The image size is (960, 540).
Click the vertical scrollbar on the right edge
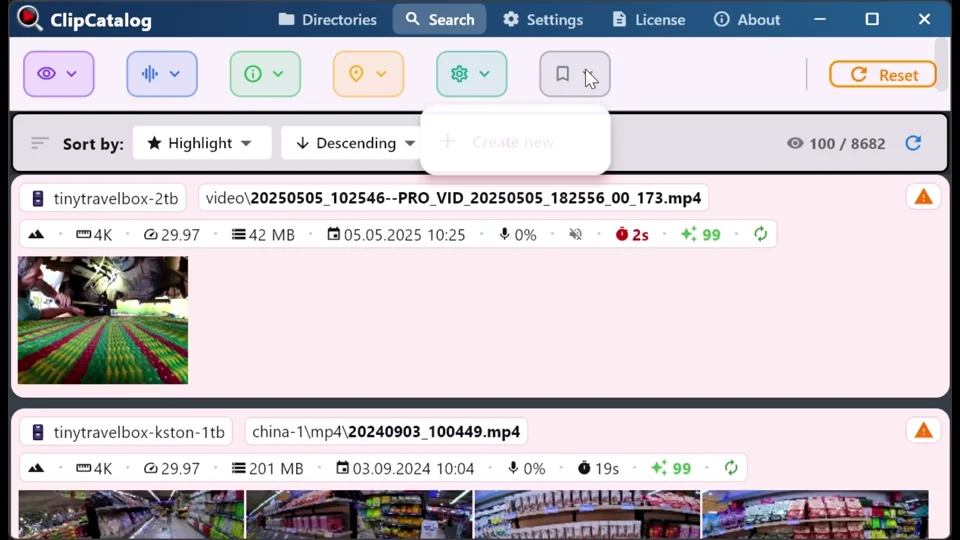click(941, 60)
